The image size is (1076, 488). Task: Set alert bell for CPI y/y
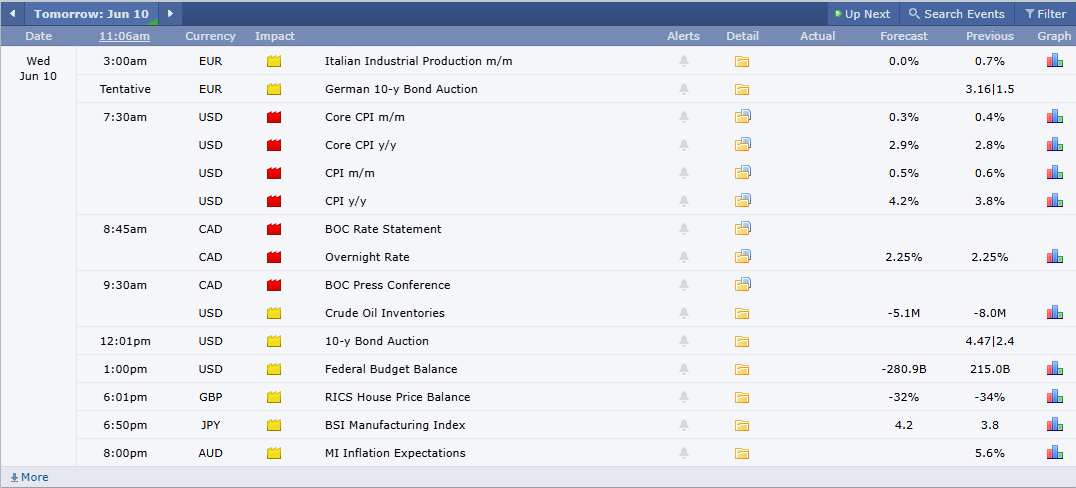coord(683,201)
